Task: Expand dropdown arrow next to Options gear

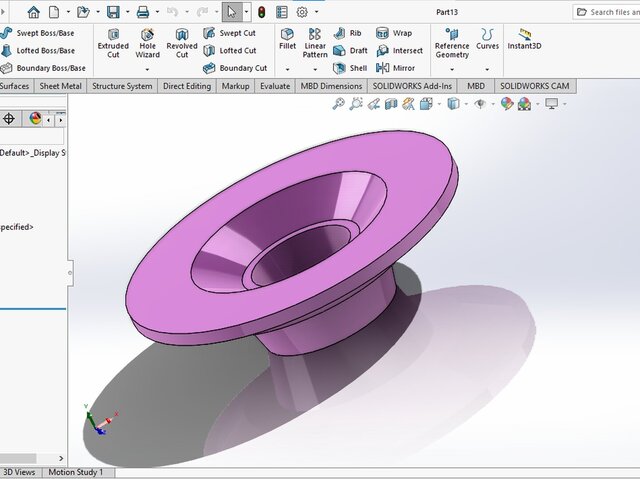Action: click(x=316, y=12)
